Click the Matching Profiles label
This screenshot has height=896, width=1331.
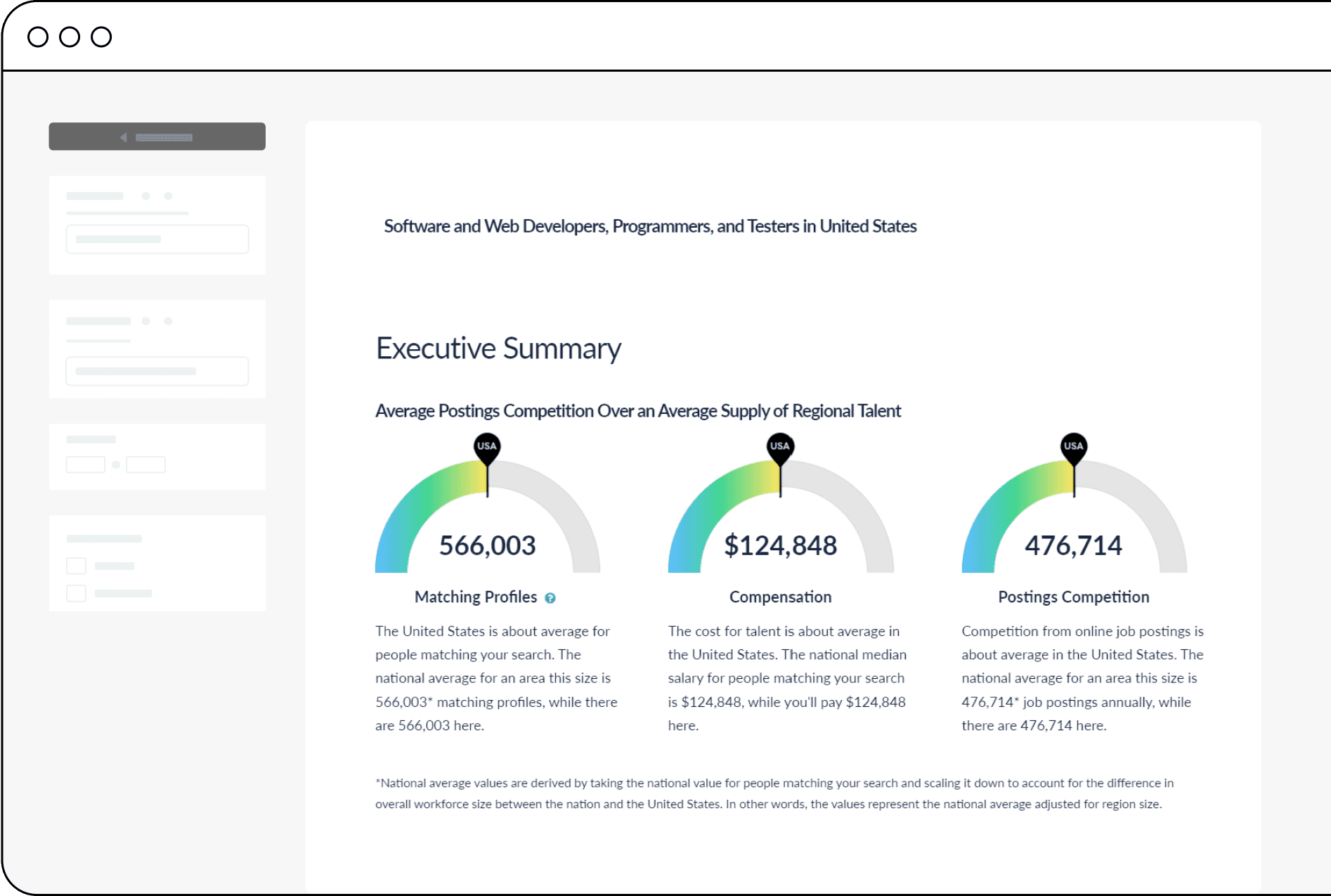476,597
